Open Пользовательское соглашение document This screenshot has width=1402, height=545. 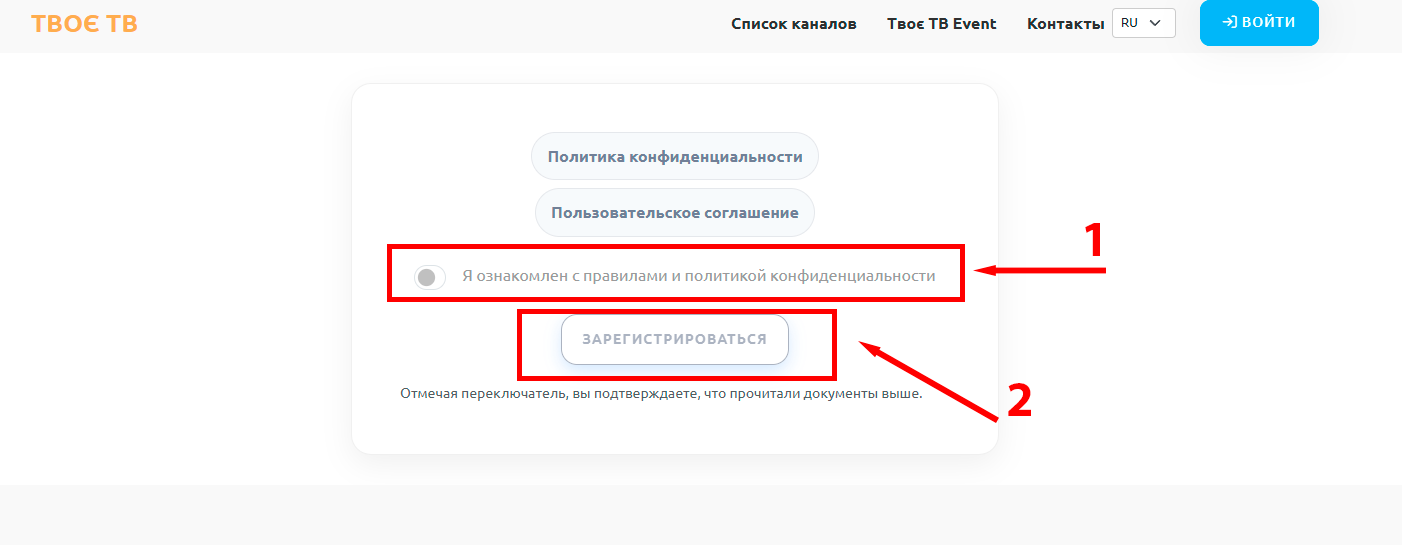675,213
